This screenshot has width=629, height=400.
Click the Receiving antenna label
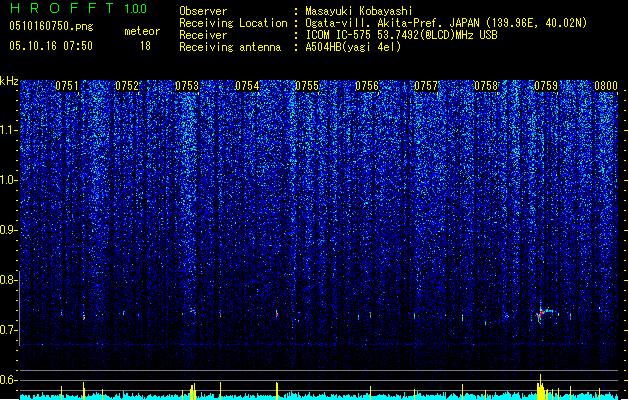[x=230, y=47]
